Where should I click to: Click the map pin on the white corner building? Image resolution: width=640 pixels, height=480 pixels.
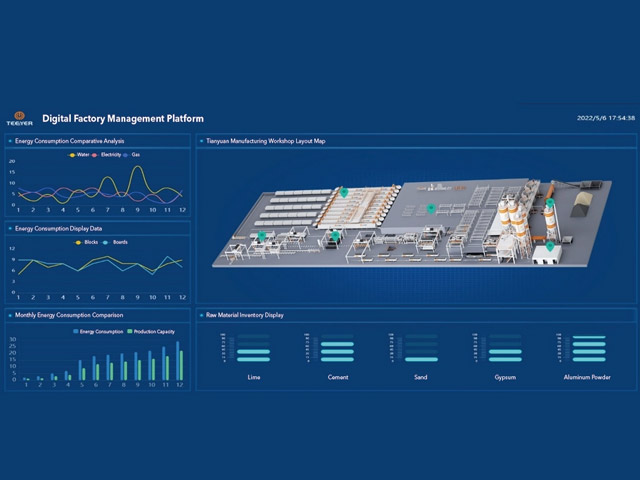point(549,245)
